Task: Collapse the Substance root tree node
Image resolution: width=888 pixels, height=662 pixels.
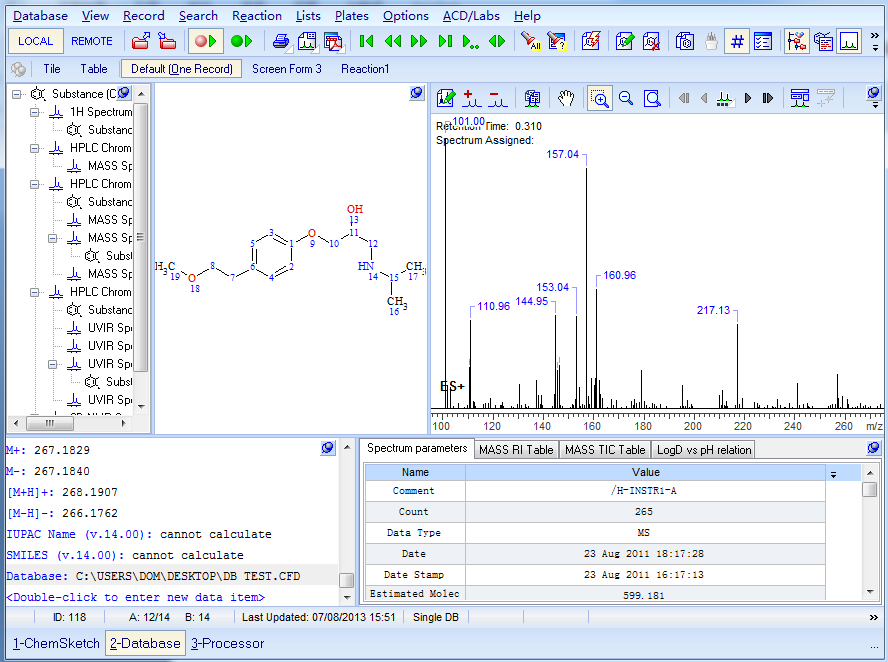Action: (18, 94)
